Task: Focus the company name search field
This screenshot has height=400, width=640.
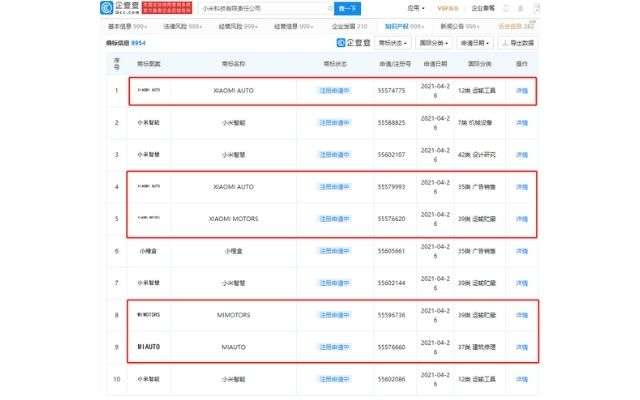Action: point(265,8)
